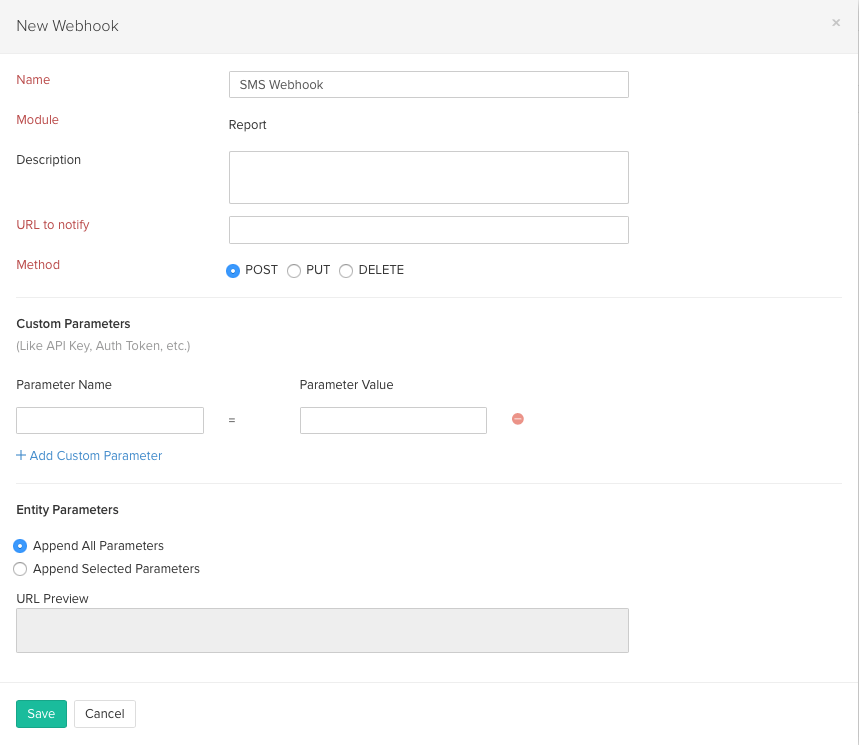859x745 pixels.
Task: Click the red remove icon beside Parameter Value
Action: tap(518, 419)
